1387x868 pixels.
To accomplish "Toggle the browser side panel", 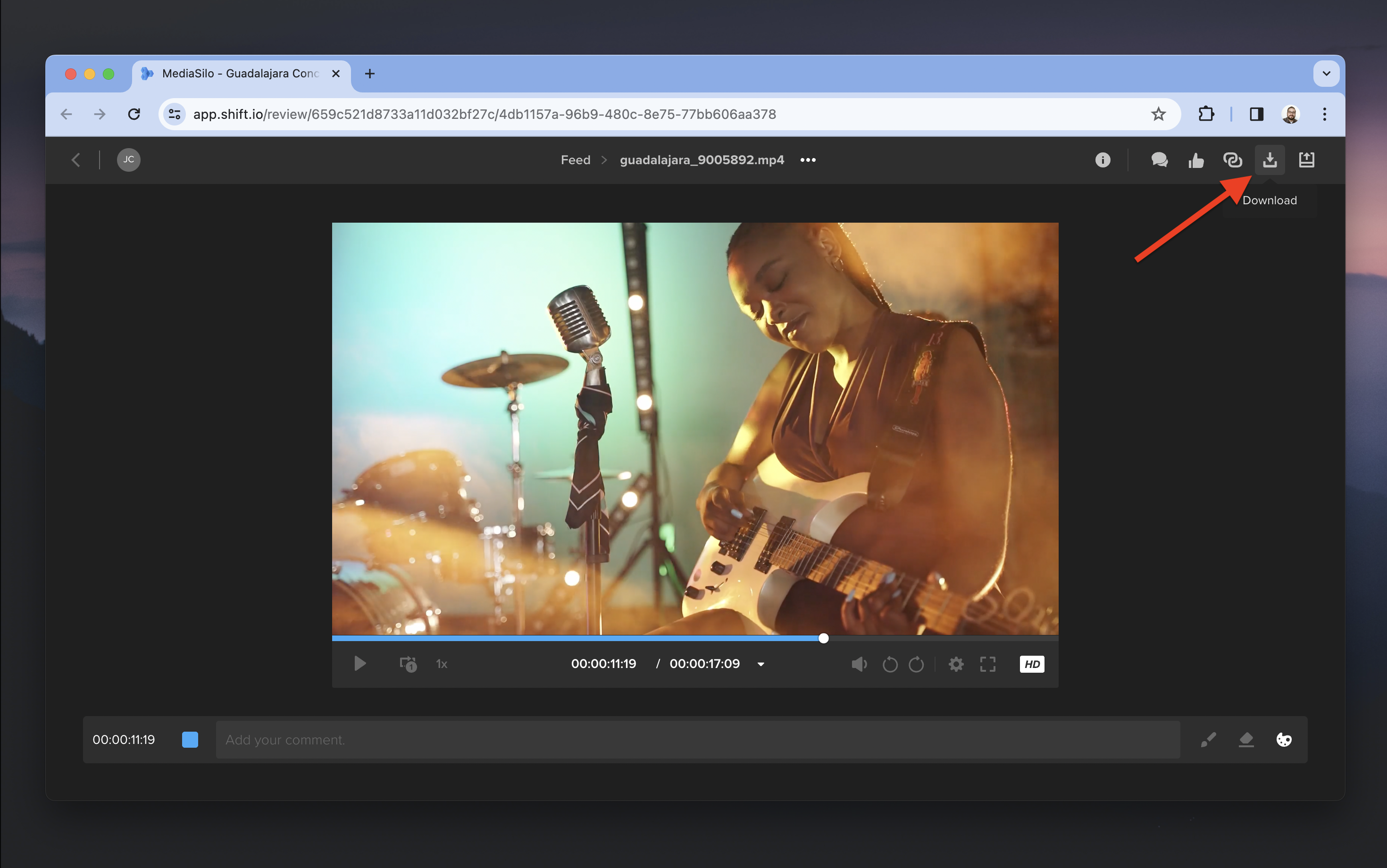I will click(x=1257, y=114).
